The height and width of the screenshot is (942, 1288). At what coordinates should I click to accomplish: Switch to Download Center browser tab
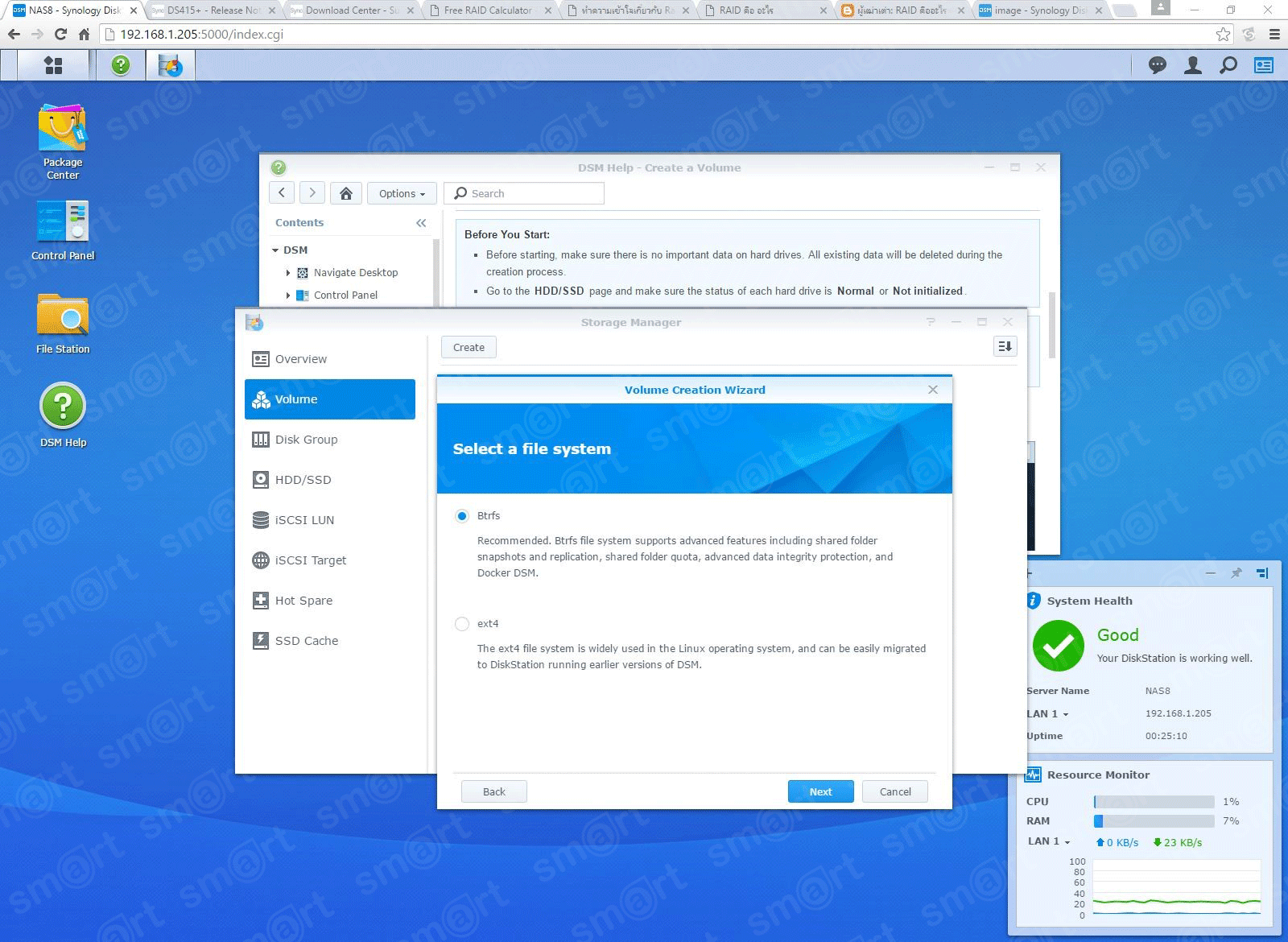click(x=352, y=10)
